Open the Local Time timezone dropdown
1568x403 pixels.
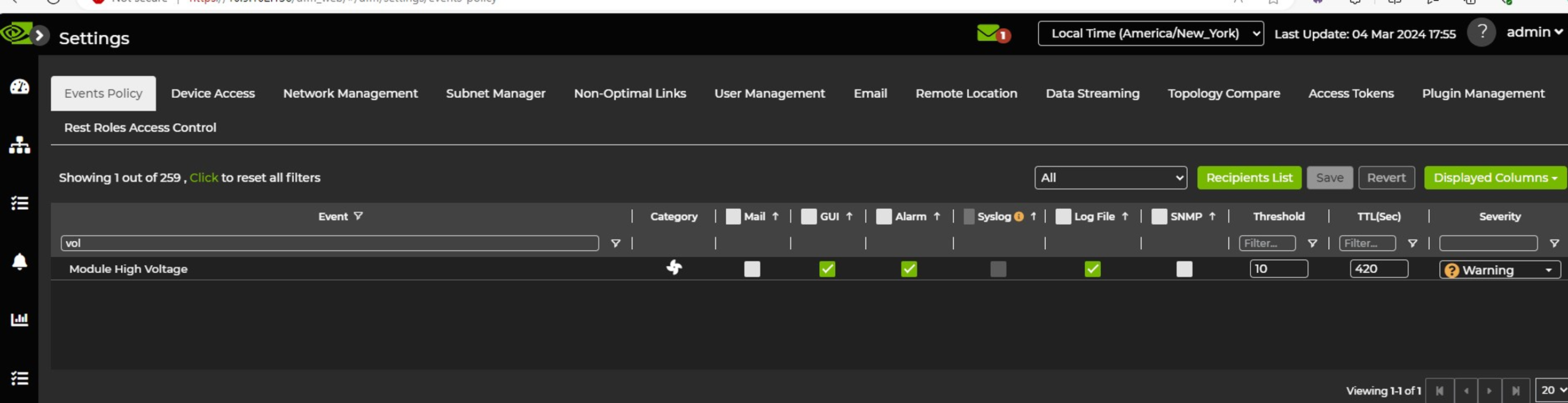coord(1150,34)
